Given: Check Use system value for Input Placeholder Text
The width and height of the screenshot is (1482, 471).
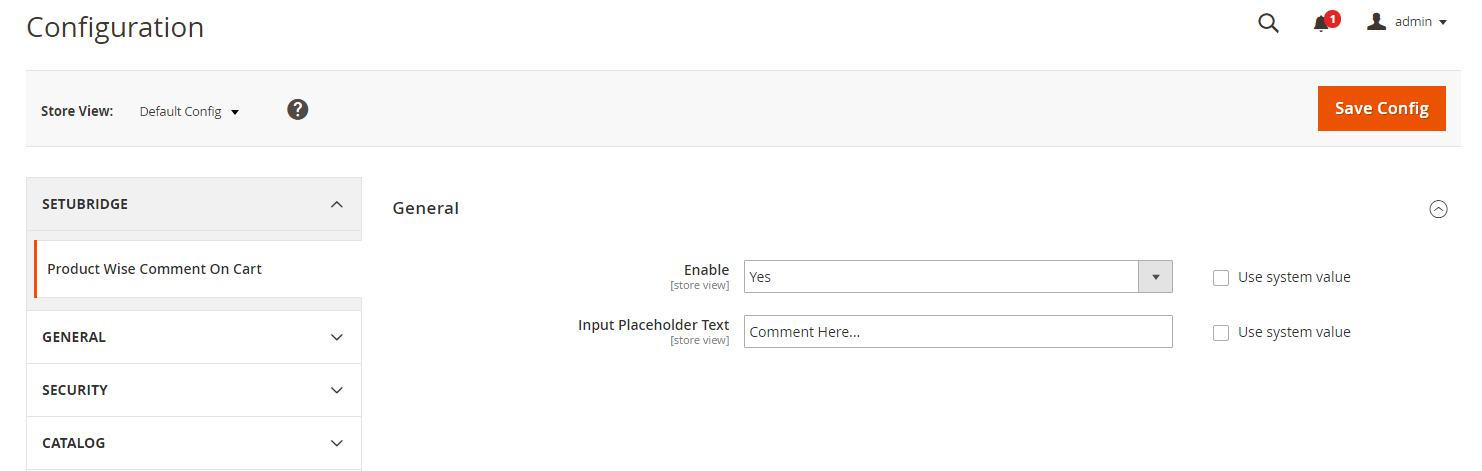Looking at the screenshot, I should (x=1221, y=333).
